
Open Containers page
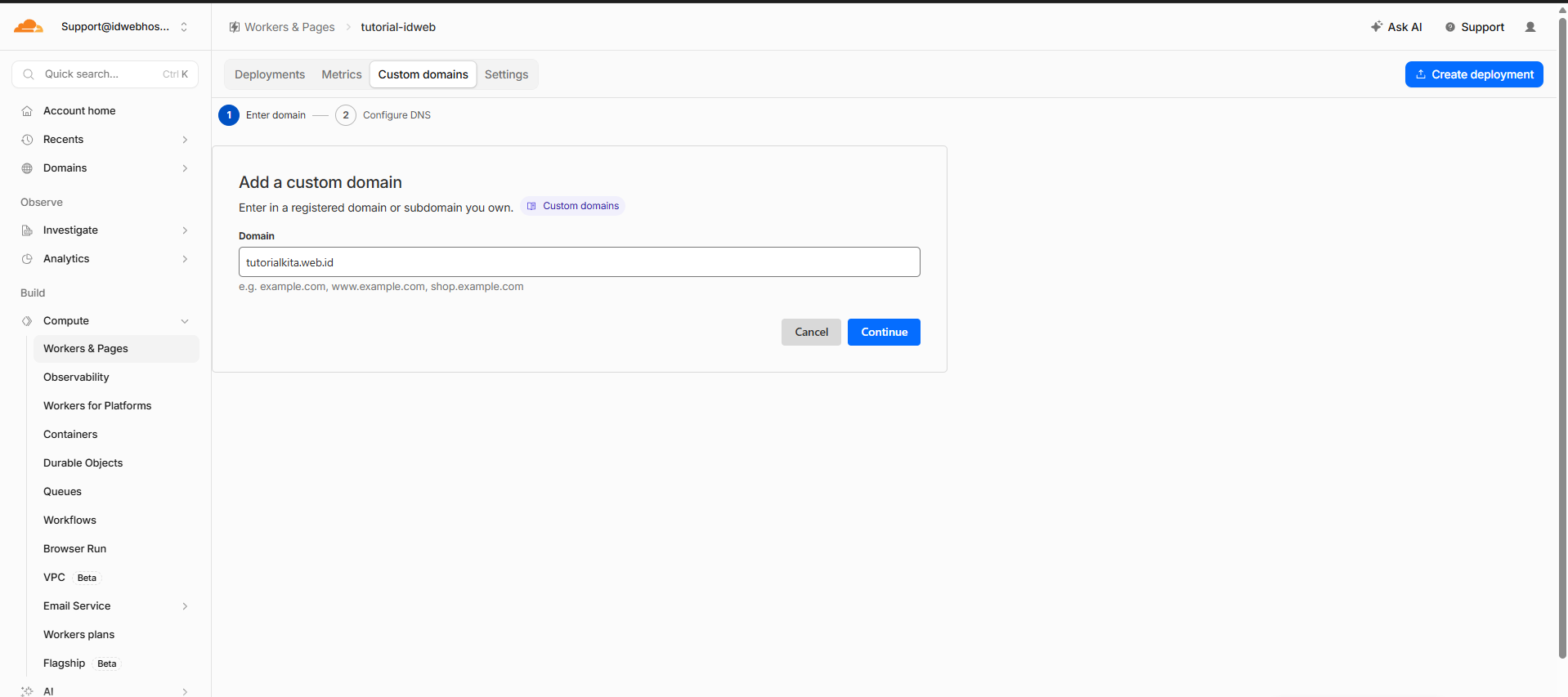click(70, 435)
